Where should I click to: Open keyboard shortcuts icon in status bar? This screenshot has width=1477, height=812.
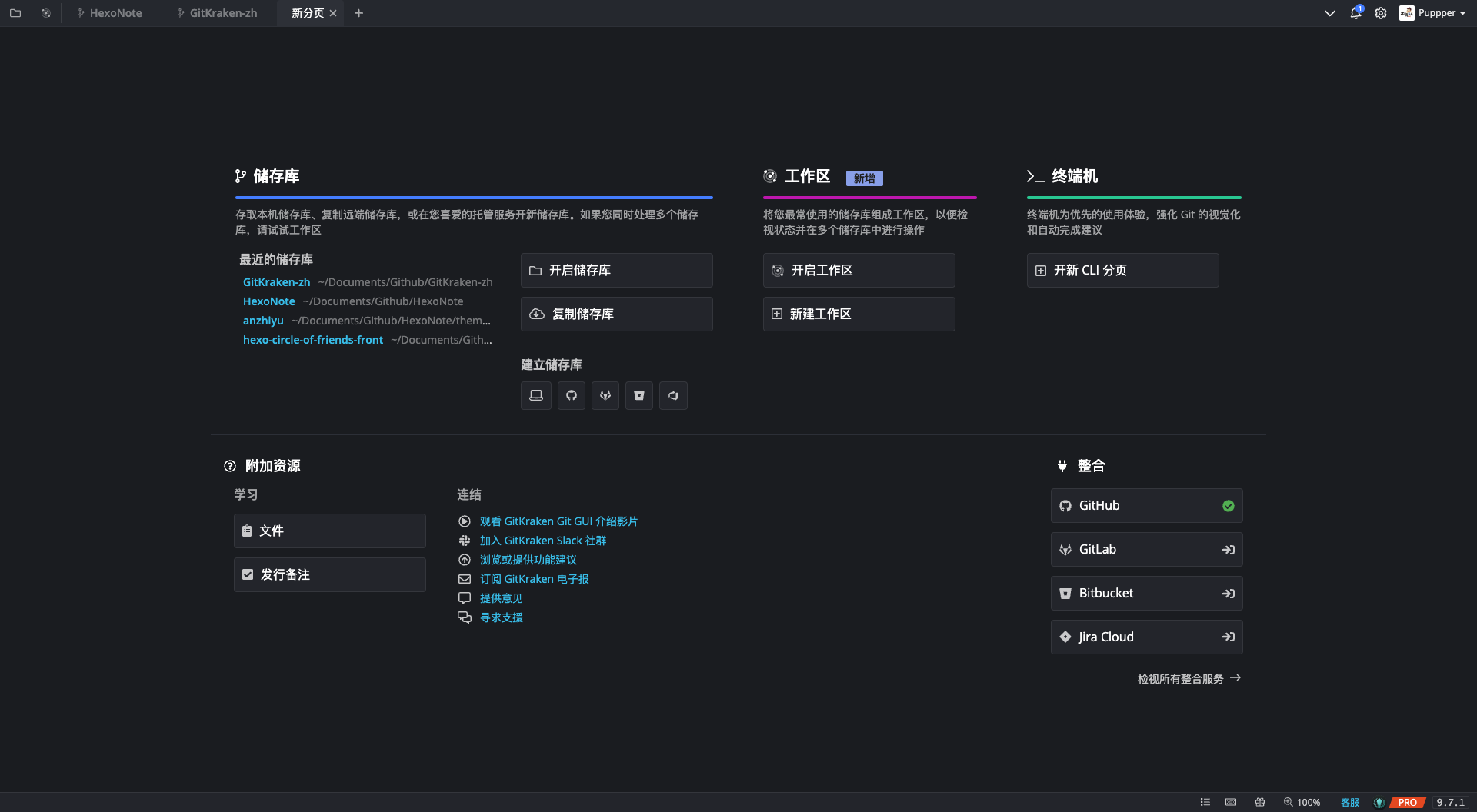(x=1231, y=802)
